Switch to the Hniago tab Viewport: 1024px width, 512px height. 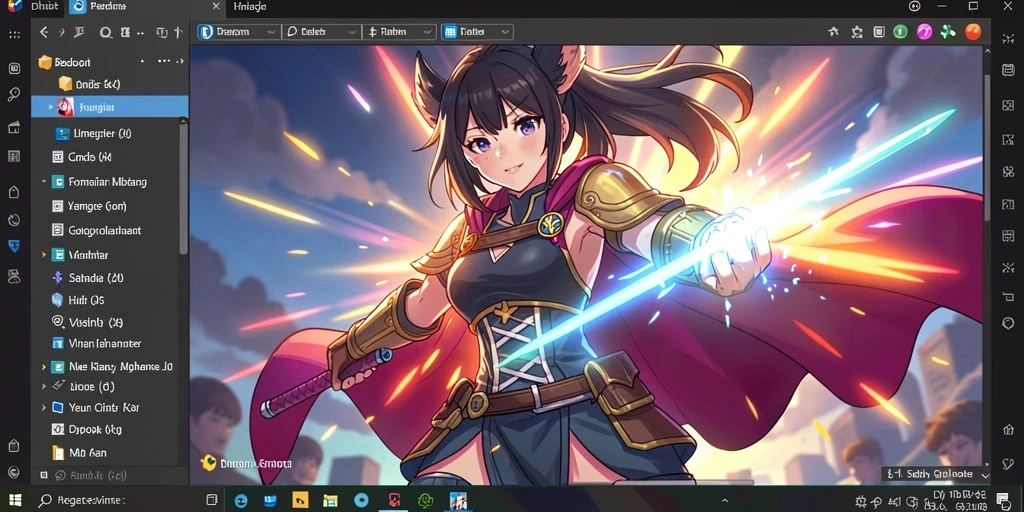(x=249, y=7)
